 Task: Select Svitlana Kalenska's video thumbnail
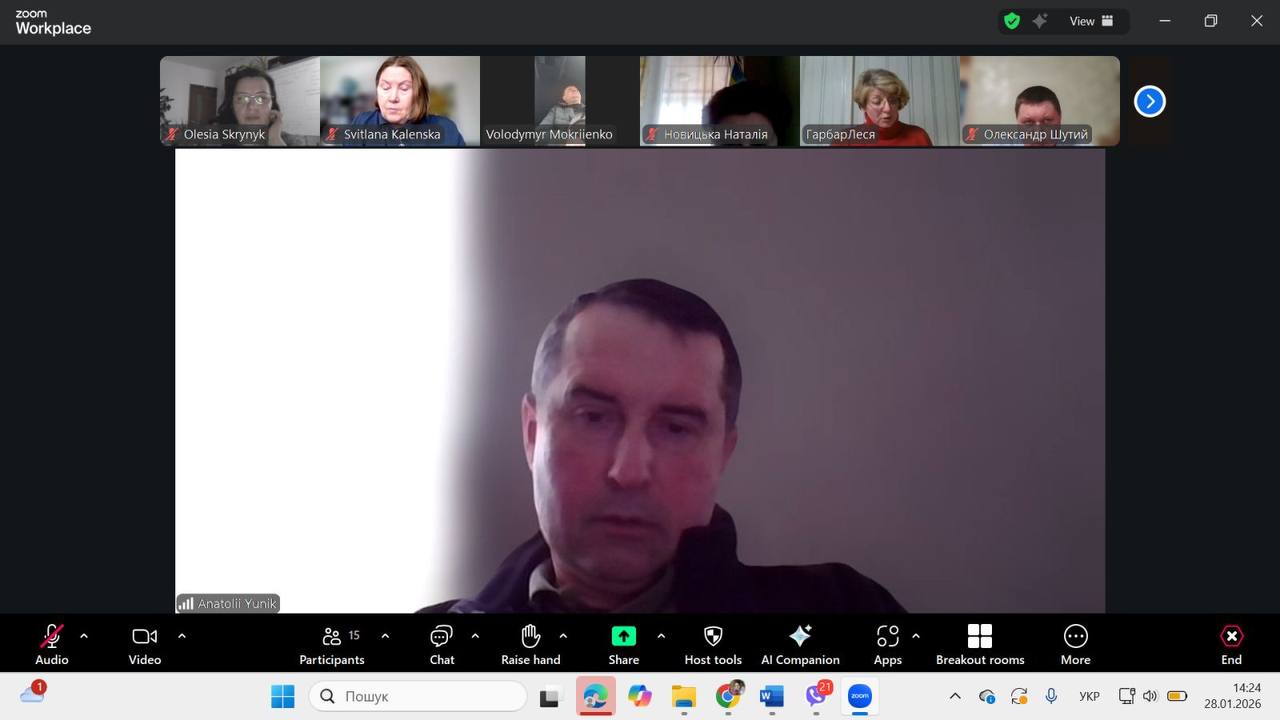[400, 101]
